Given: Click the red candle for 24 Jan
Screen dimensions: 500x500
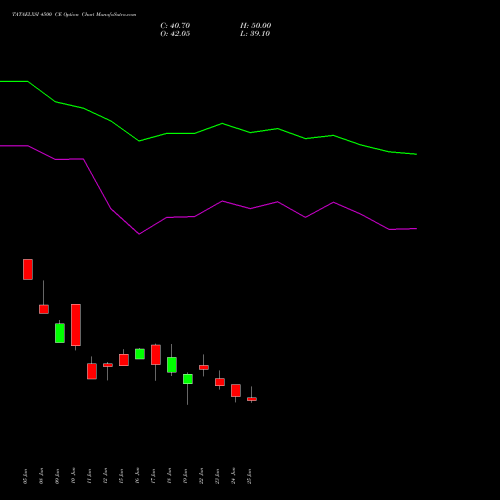Looking at the screenshot, I should click(236, 390).
